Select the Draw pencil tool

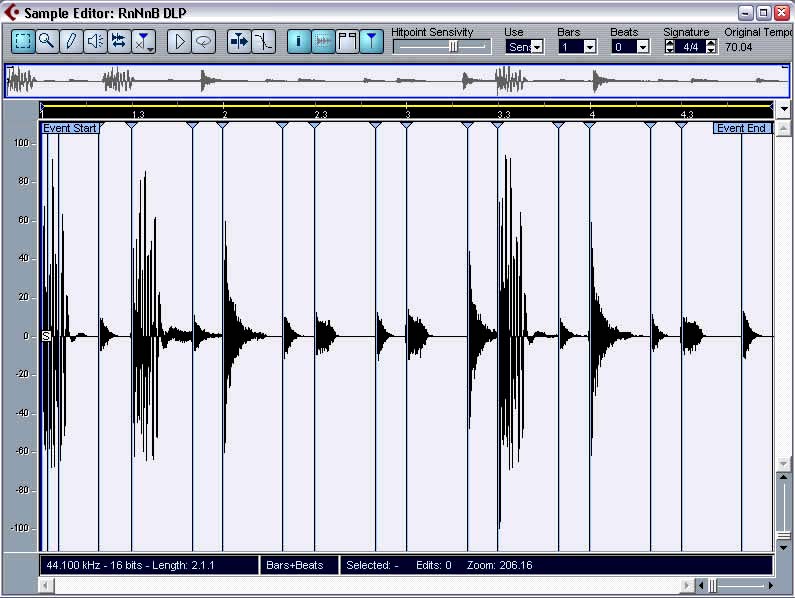point(70,41)
